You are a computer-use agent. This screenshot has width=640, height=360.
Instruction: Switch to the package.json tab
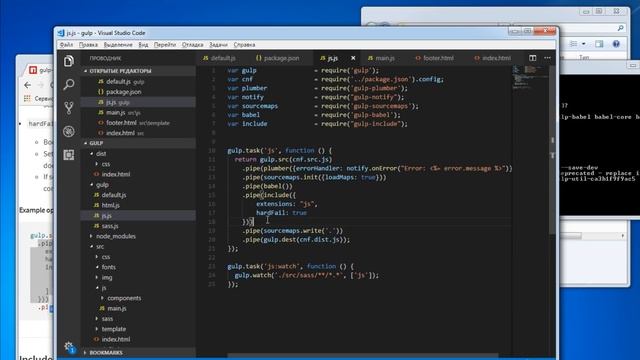coord(278,58)
